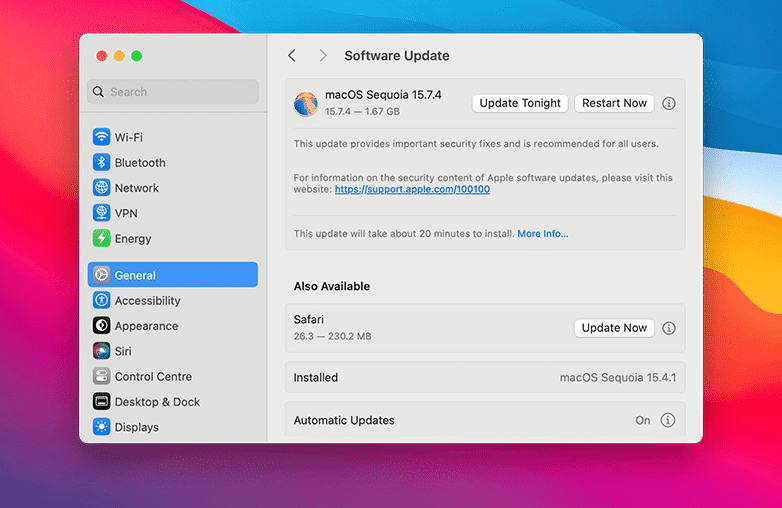Select the Bluetooth icon in sidebar
The width and height of the screenshot is (782, 508).
(x=101, y=162)
